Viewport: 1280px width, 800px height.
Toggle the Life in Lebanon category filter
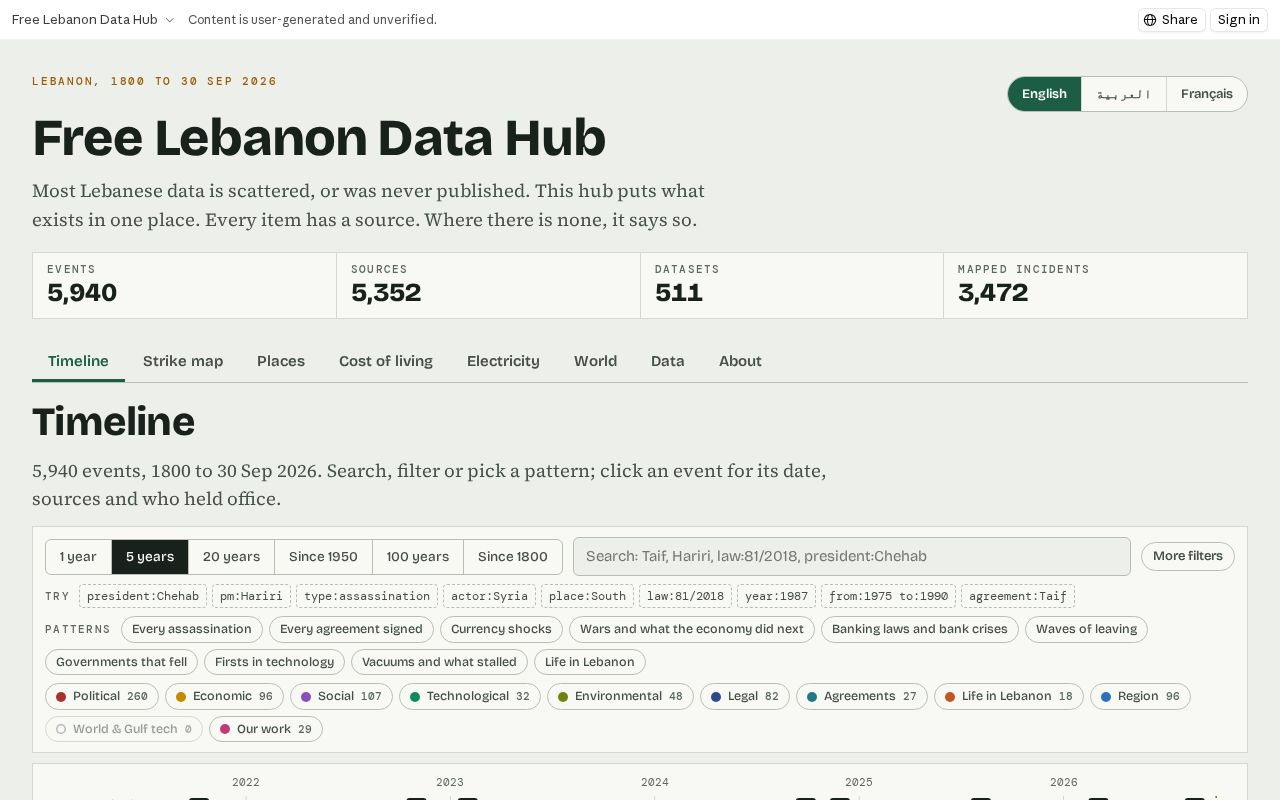[1009, 696]
